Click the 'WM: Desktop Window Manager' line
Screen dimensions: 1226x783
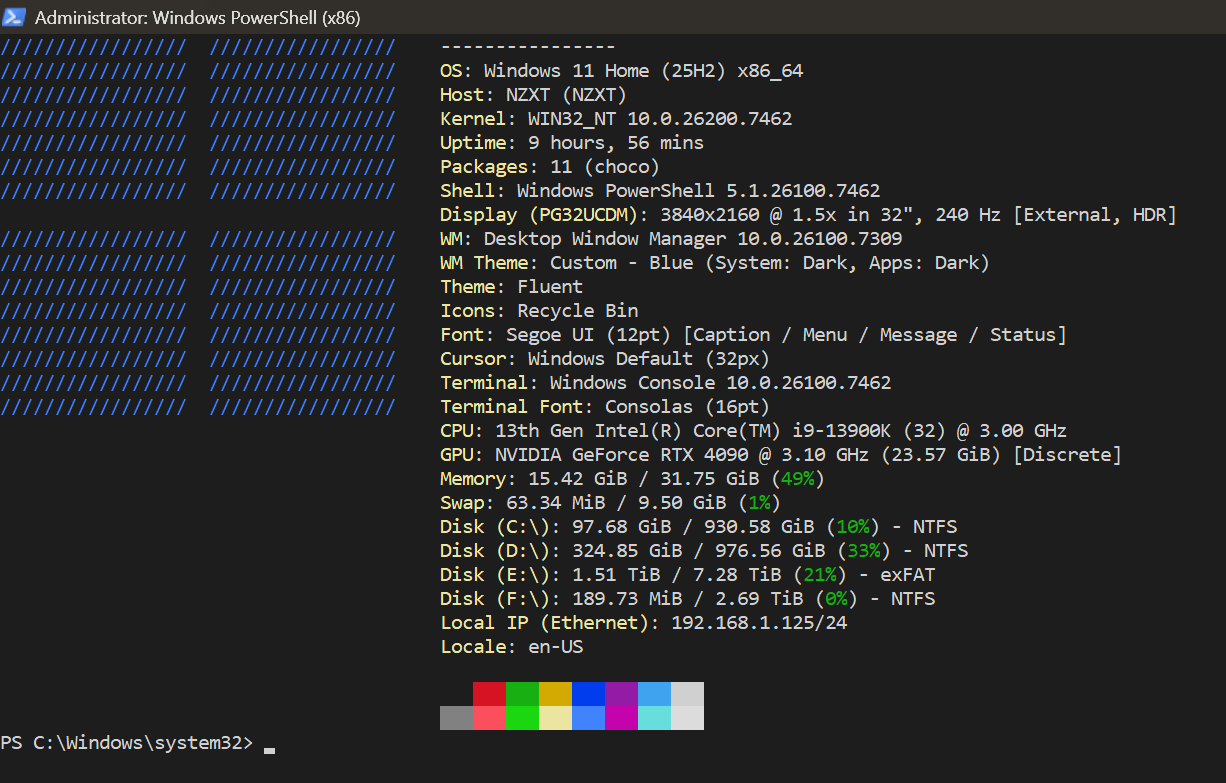pyautogui.click(x=671, y=239)
